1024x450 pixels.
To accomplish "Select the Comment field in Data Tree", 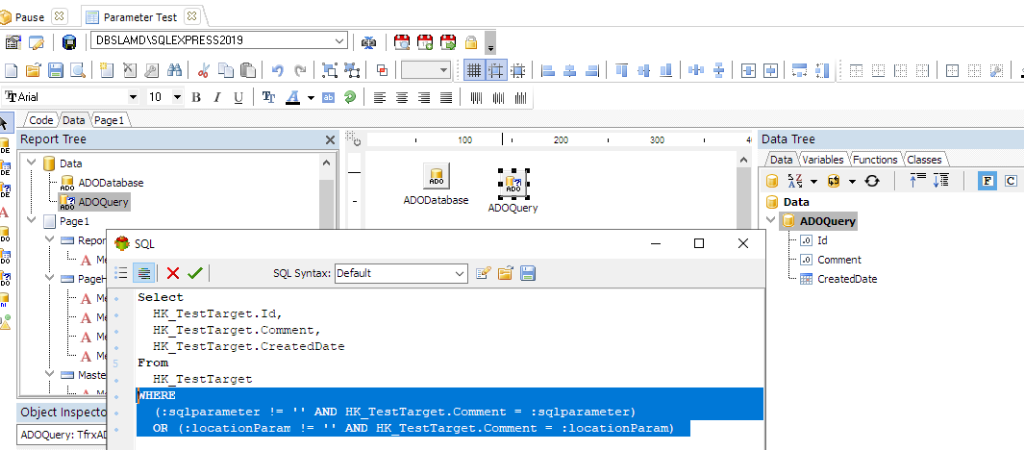I will (839, 259).
